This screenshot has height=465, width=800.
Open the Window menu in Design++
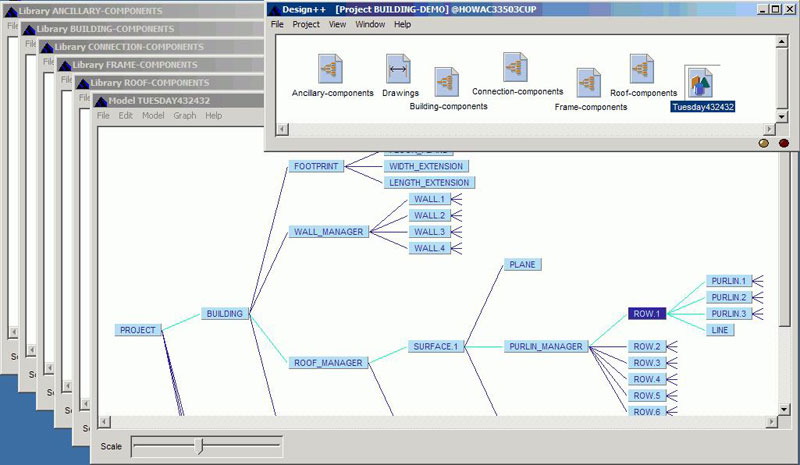(x=370, y=24)
